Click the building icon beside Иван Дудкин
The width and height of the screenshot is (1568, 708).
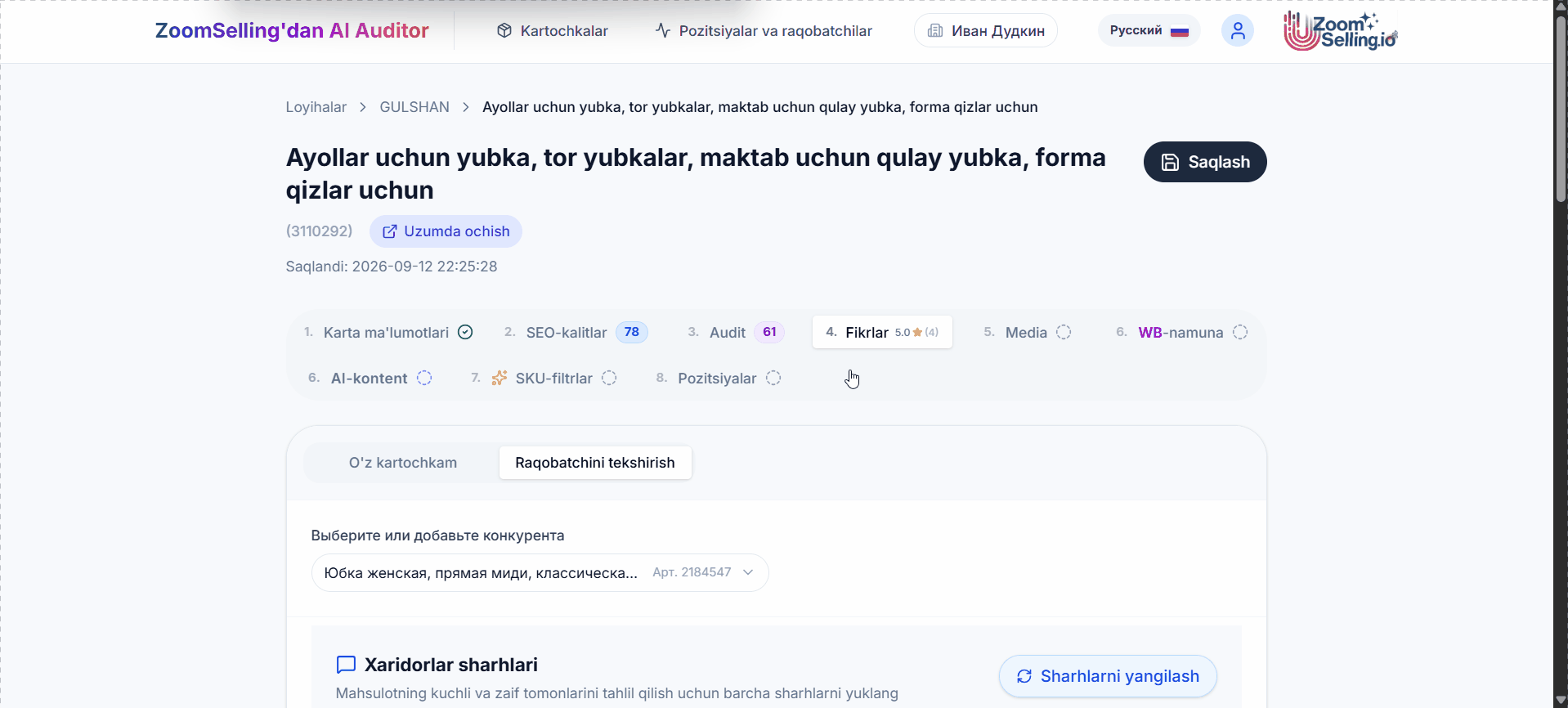tap(935, 31)
